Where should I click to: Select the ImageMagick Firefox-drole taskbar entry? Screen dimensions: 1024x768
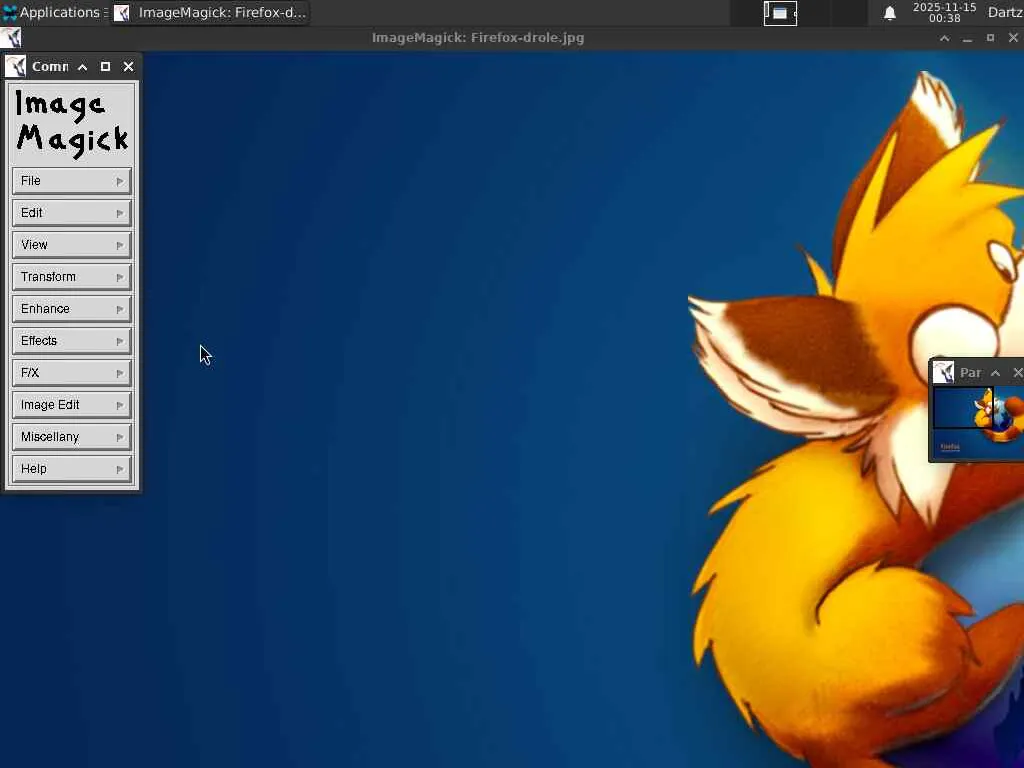[x=210, y=12]
